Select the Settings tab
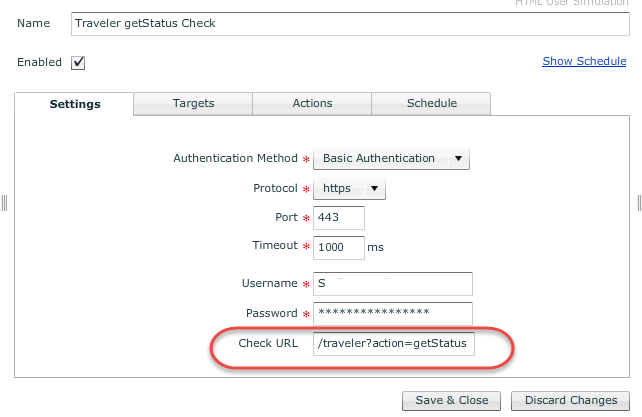The height and width of the screenshot is (417, 642). (x=75, y=104)
